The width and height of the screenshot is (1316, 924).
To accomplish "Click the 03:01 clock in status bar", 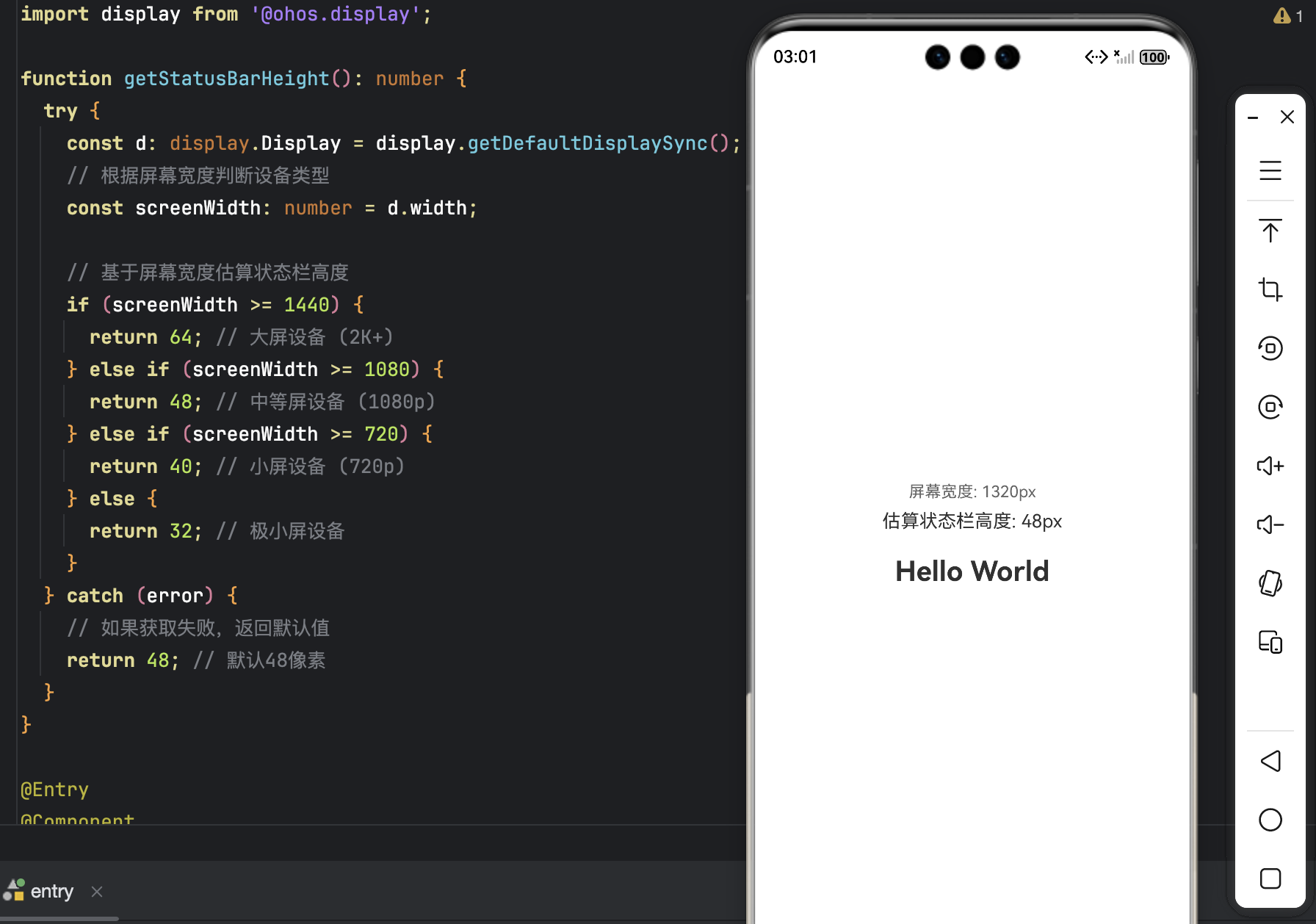I will (795, 57).
